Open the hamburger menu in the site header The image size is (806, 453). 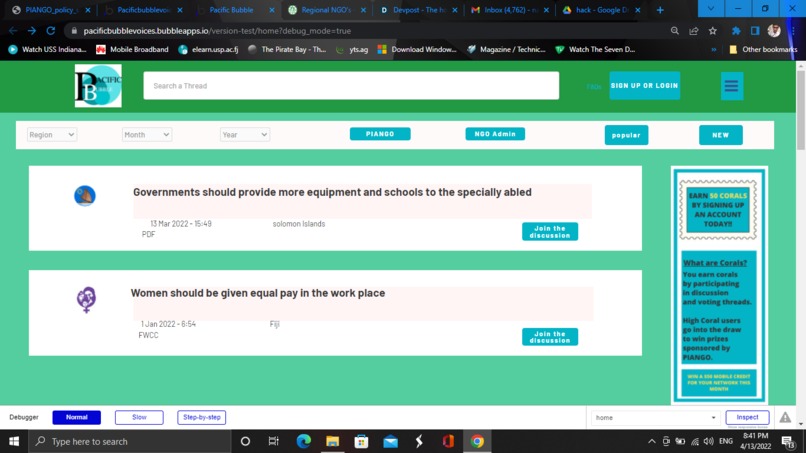[x=731, y=86]
